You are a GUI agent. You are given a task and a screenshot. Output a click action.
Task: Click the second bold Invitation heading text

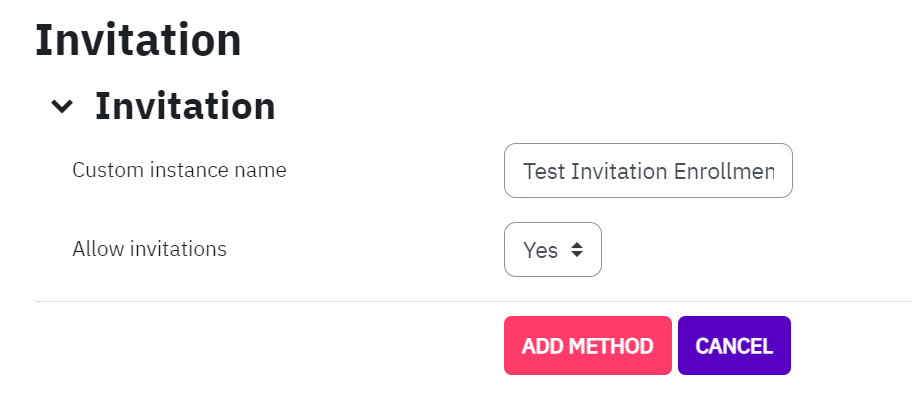185,106
